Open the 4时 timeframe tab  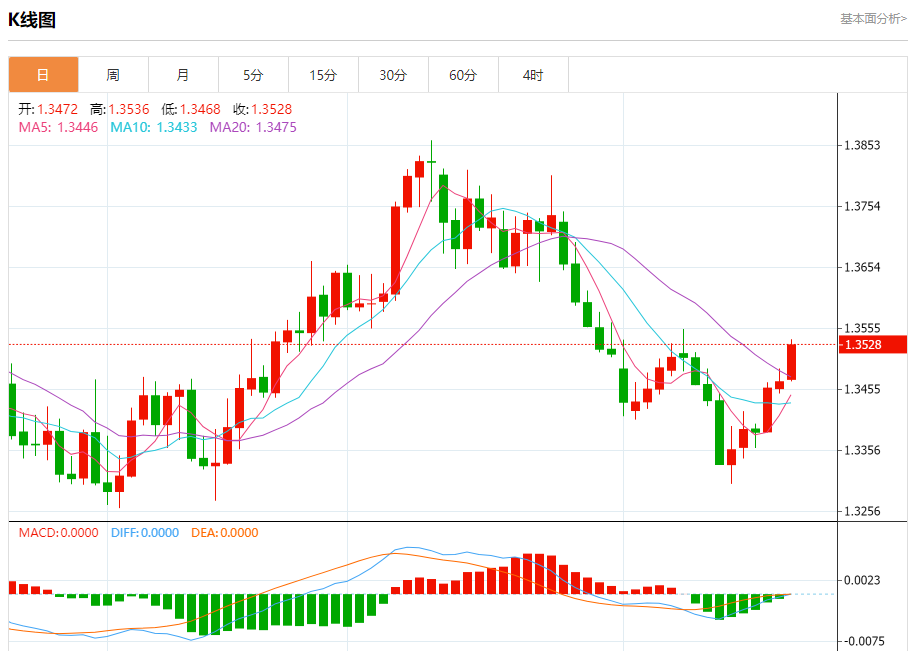(533, 75)
